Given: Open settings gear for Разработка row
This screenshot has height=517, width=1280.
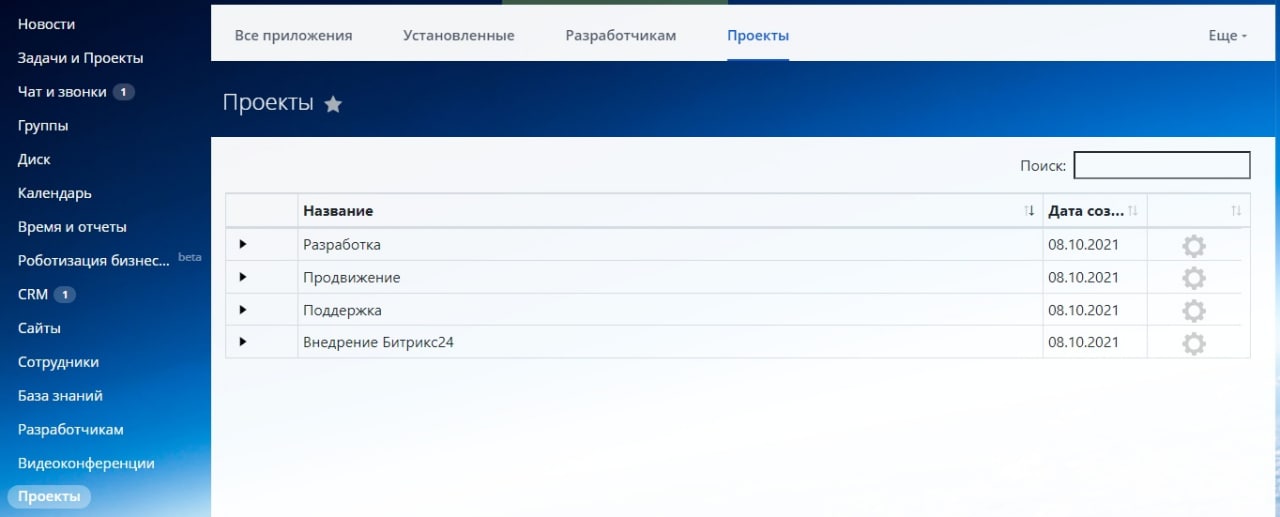Looking at the screenshot, I should (1193, 246).
